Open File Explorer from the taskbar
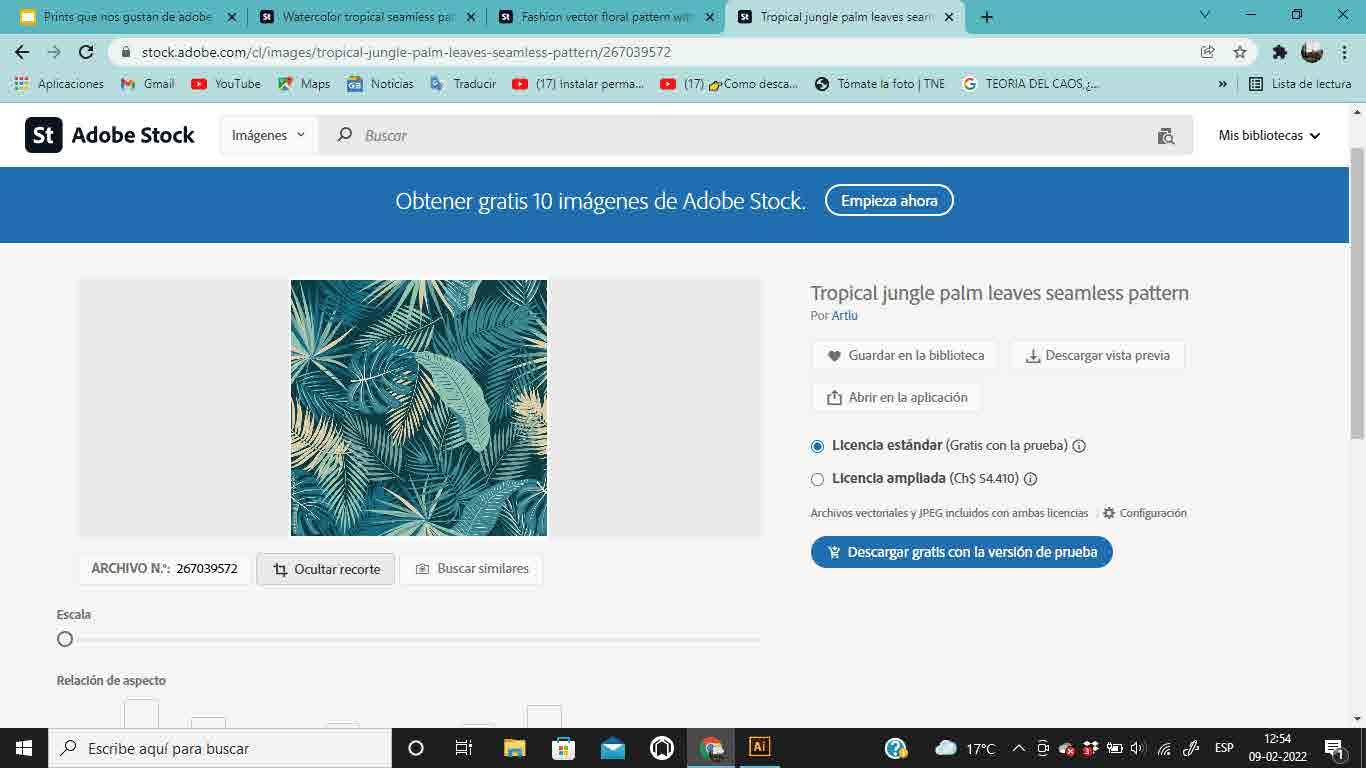Screen dimensions: 1366x768 515,747
